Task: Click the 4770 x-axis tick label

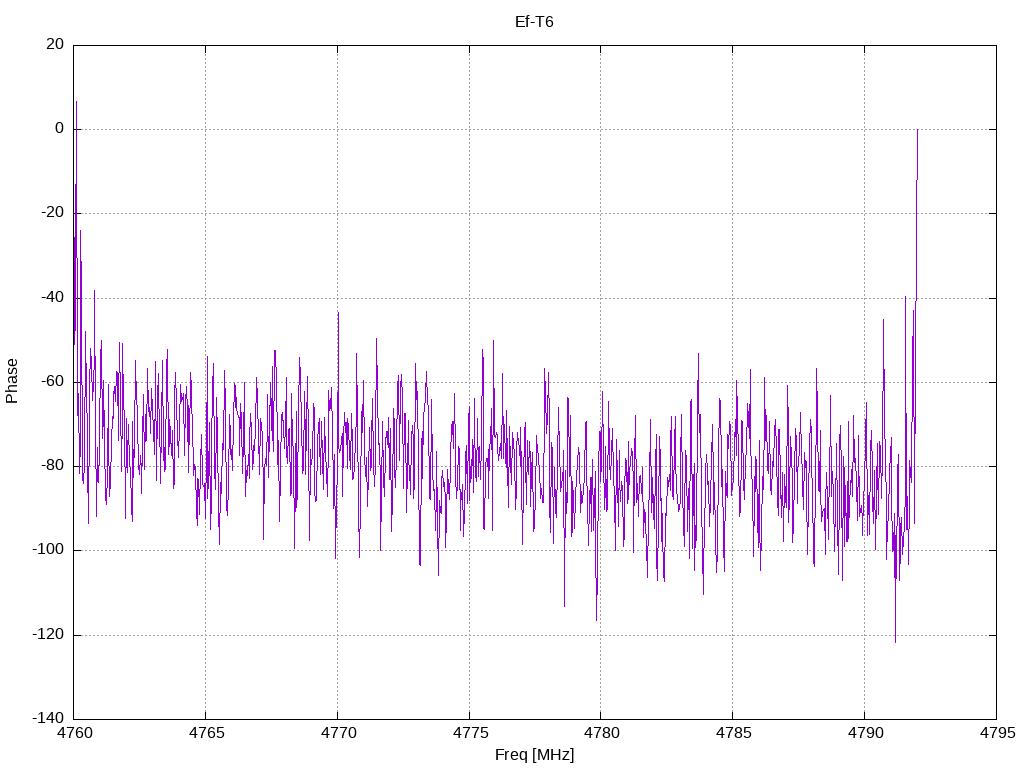Action: pos(337,733)
